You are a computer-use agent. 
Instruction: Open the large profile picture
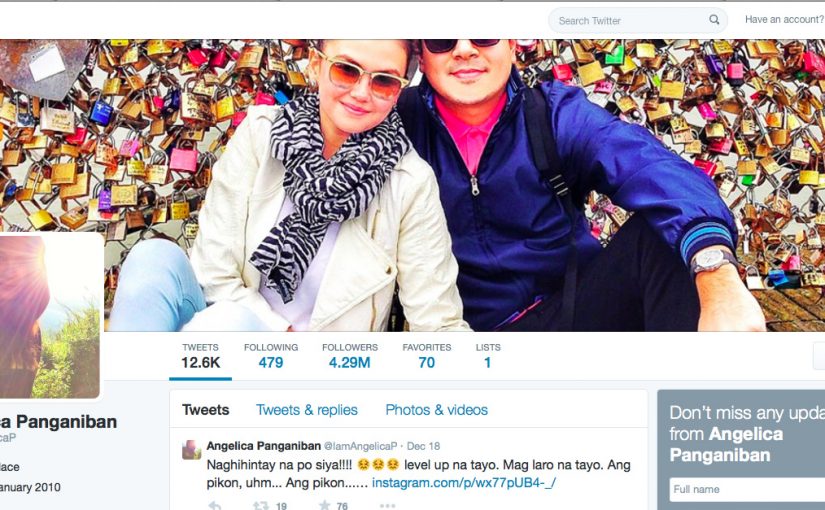point(50,316)
